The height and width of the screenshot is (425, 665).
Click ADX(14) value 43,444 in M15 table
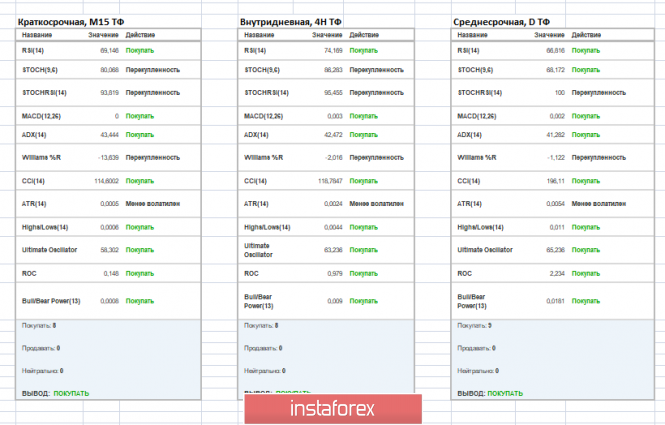tap(109, 135)
